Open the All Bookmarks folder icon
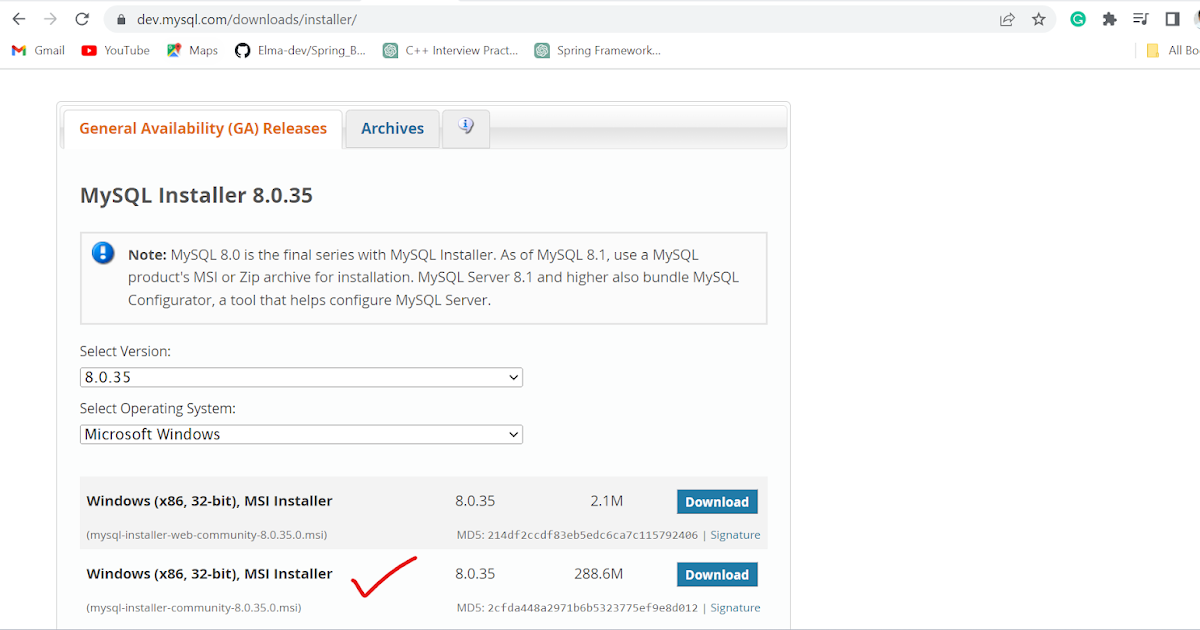 pyautogui.click(x=1153, y=50)
